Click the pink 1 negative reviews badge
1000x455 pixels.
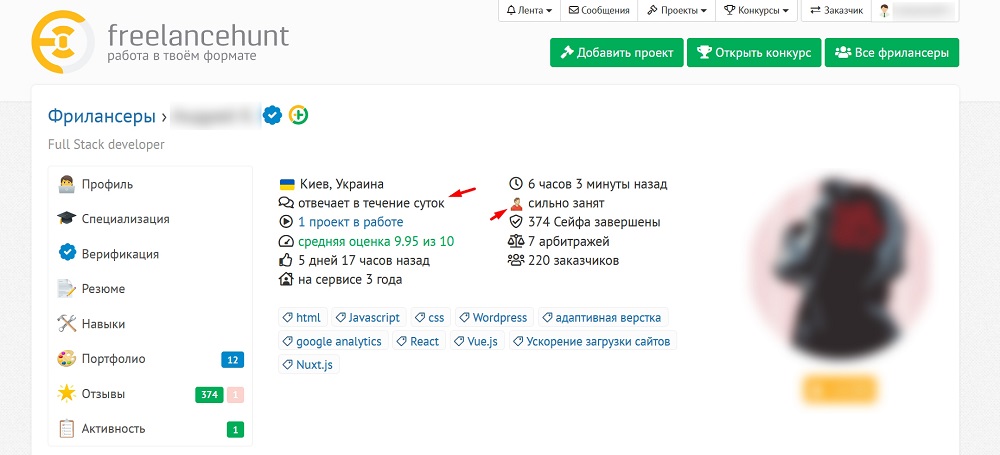point(235,395)
